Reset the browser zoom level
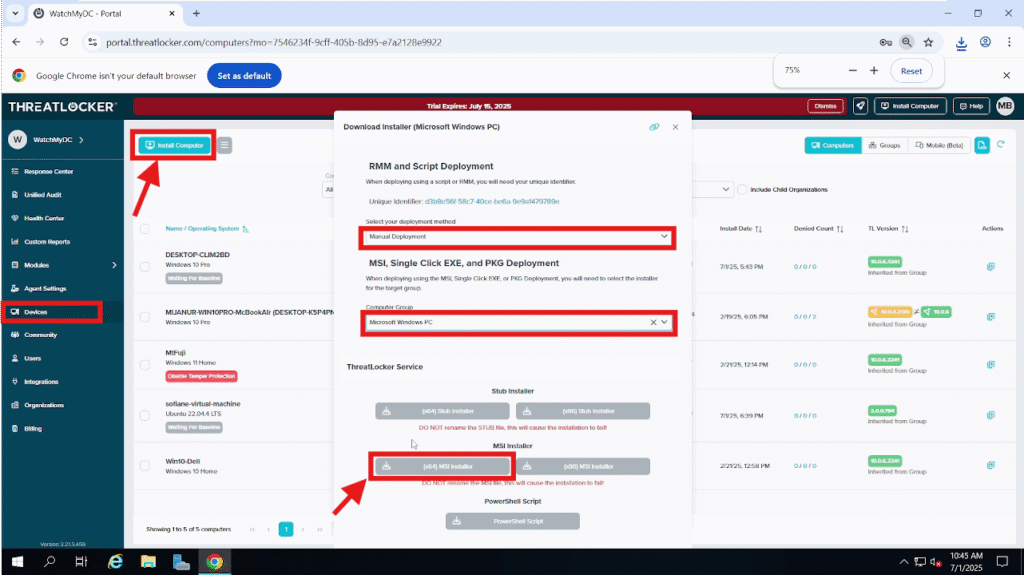Viewport: 1024px width, 575px height. coord(911,71)
